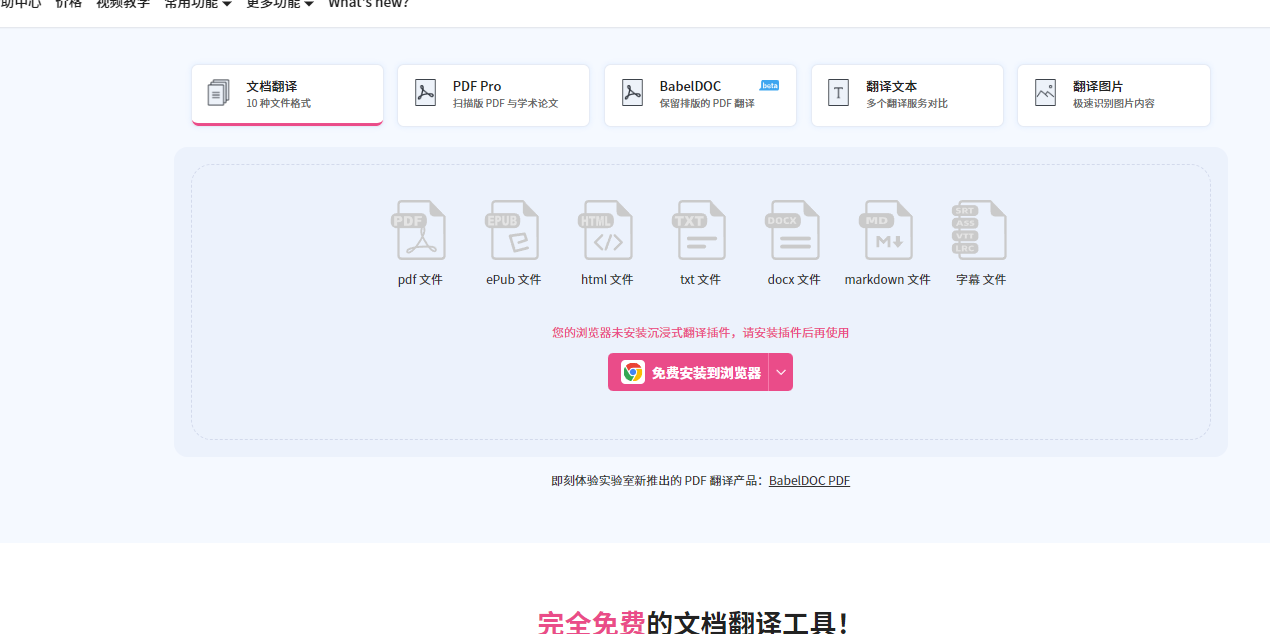Select the docx 文件 icon
This screenshot has height=634, width=1270.
pyautogui.click(x=793, y=230)
